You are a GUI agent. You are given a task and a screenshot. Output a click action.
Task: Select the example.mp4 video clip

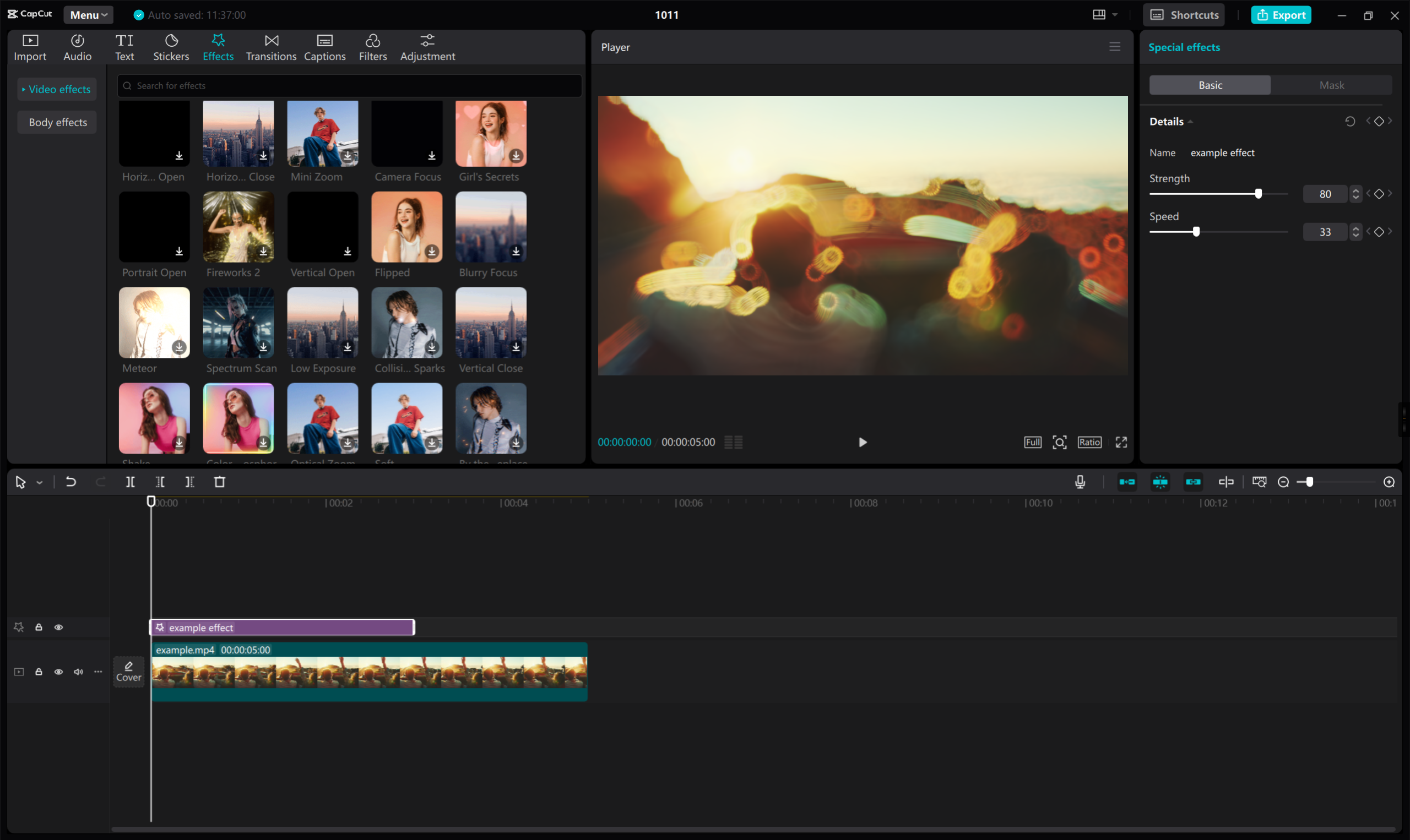click(x=369, y=672)
